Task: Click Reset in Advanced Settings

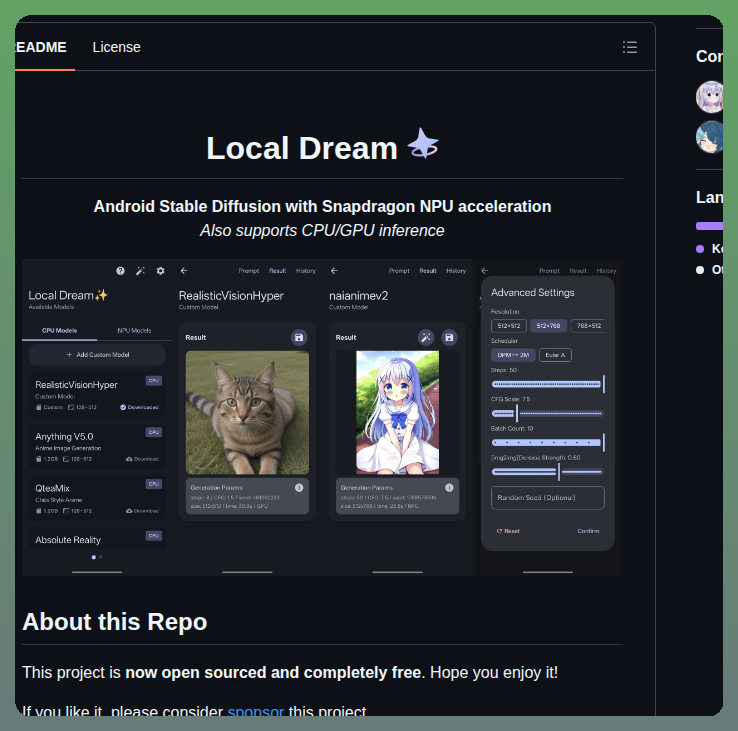Action: [x=508, y=531]
